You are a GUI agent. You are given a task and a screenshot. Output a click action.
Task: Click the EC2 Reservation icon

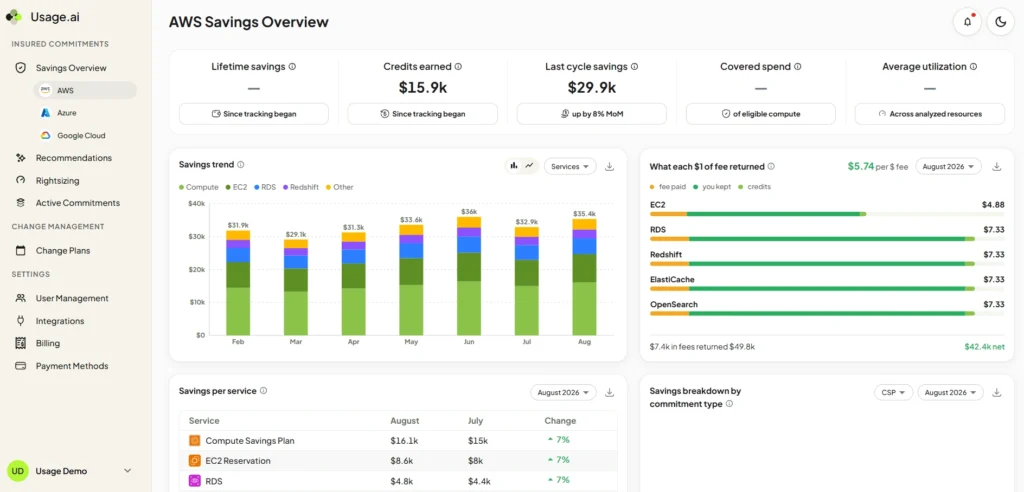(195, 461)
